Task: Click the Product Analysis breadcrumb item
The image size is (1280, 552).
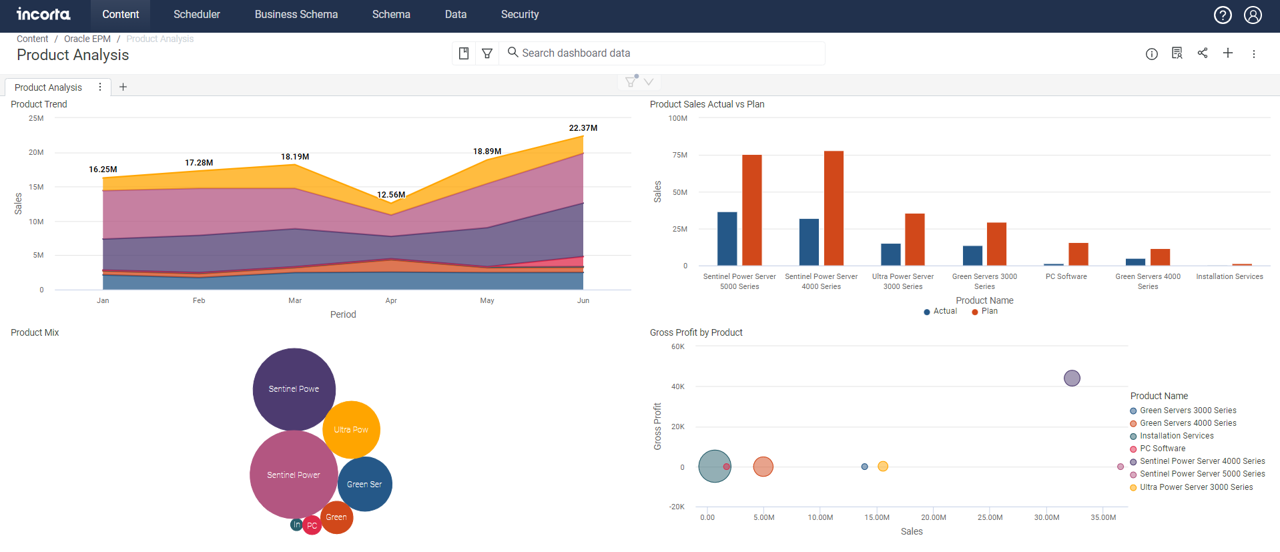Action: (160, 39)
